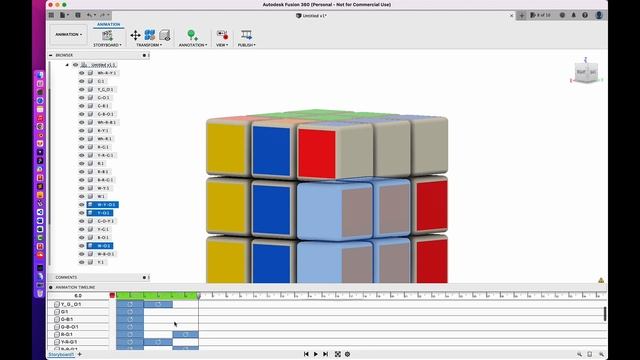
Task: Select the second action block in Y_G_O:1 row
Action: click(x=158, y=304)
